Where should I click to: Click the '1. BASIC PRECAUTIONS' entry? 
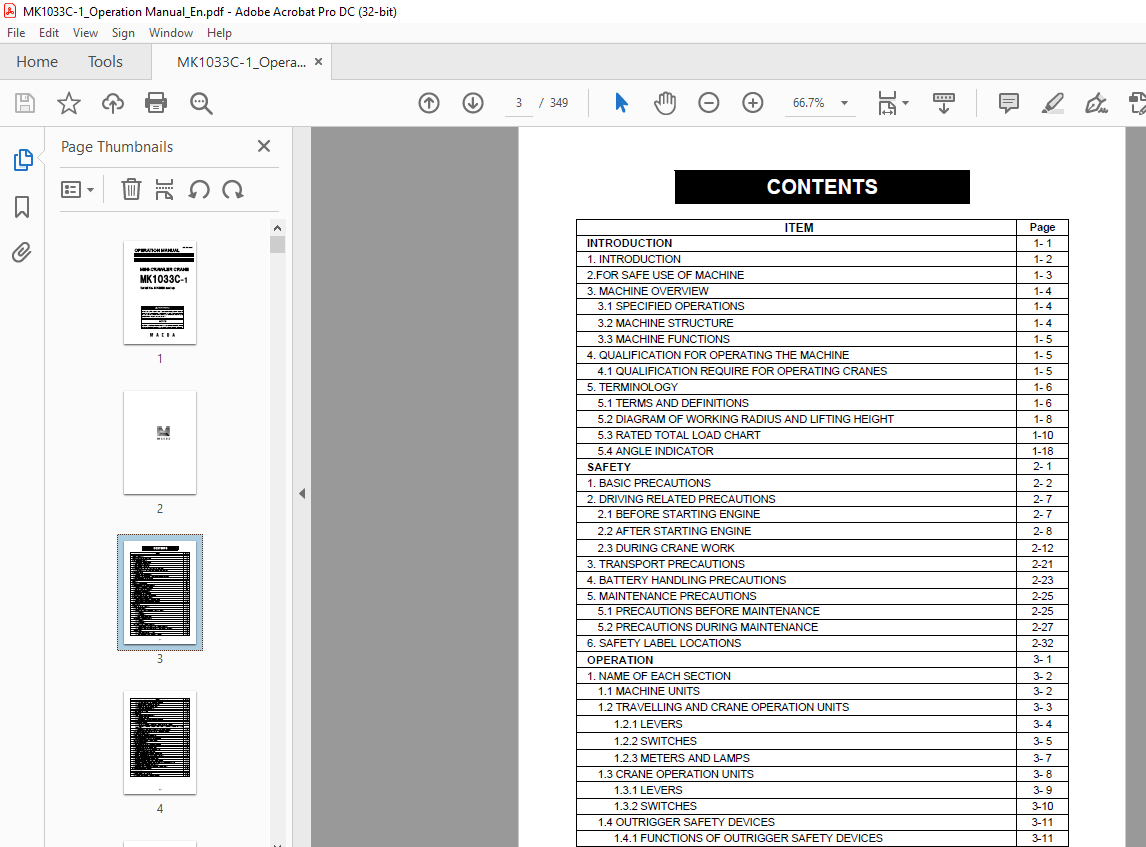(x=648, y=483)
